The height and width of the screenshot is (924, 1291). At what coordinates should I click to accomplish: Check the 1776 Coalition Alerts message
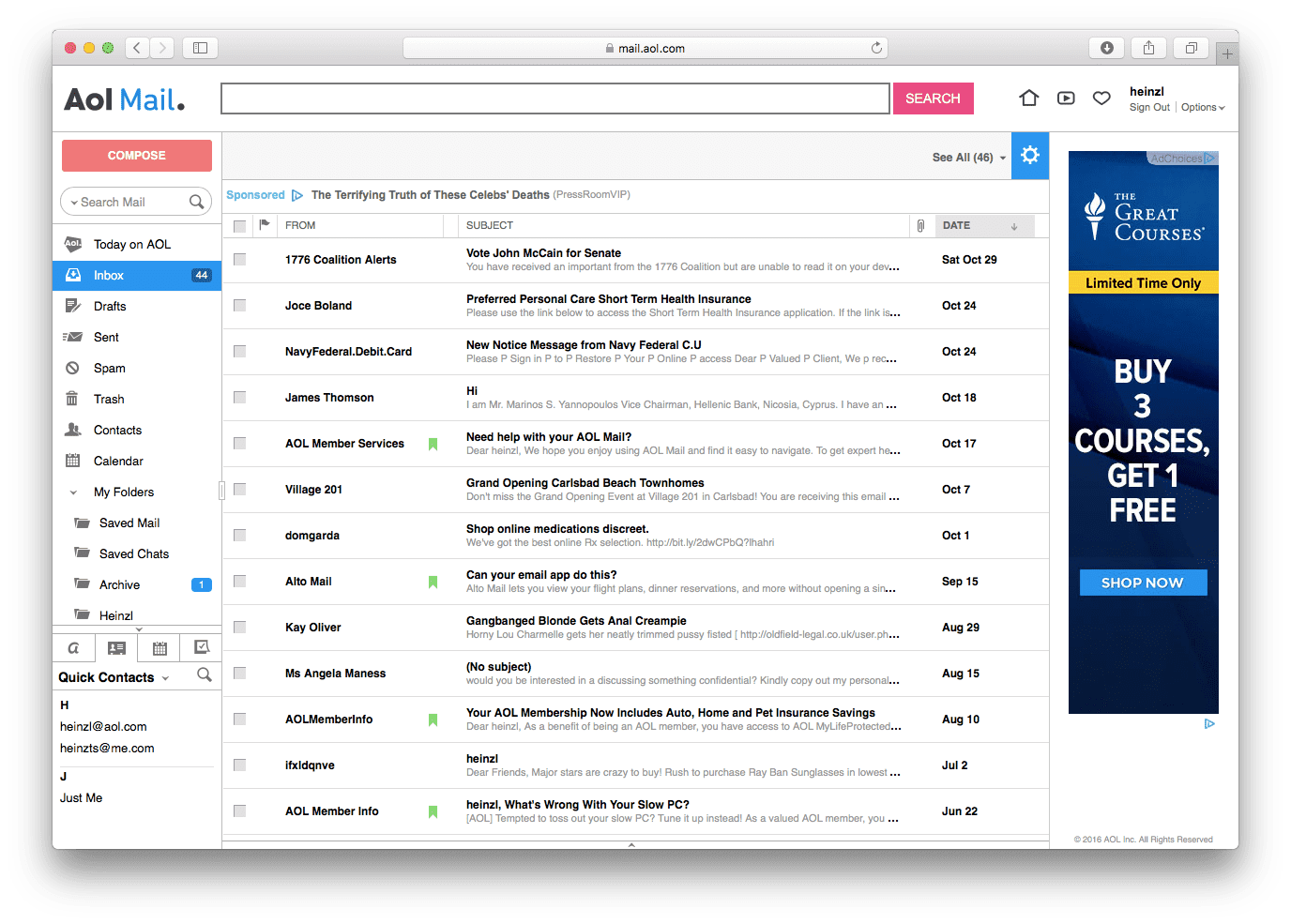[x=239, y=260]
